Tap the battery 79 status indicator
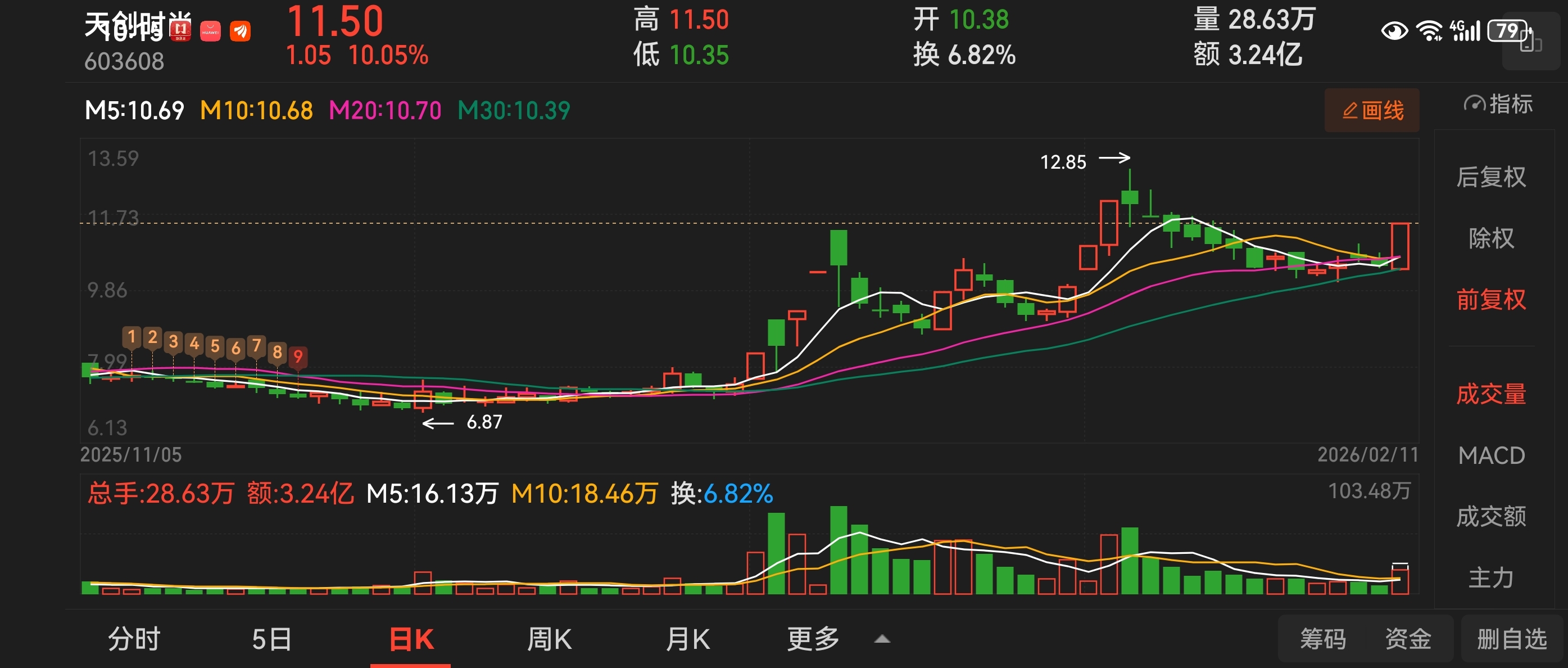This screenshot has width=1568, height=668. click(1507, 30)
